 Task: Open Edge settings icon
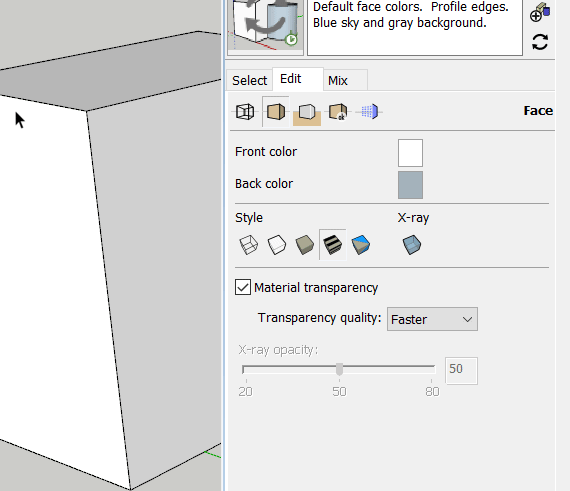(x=245, y=112)
